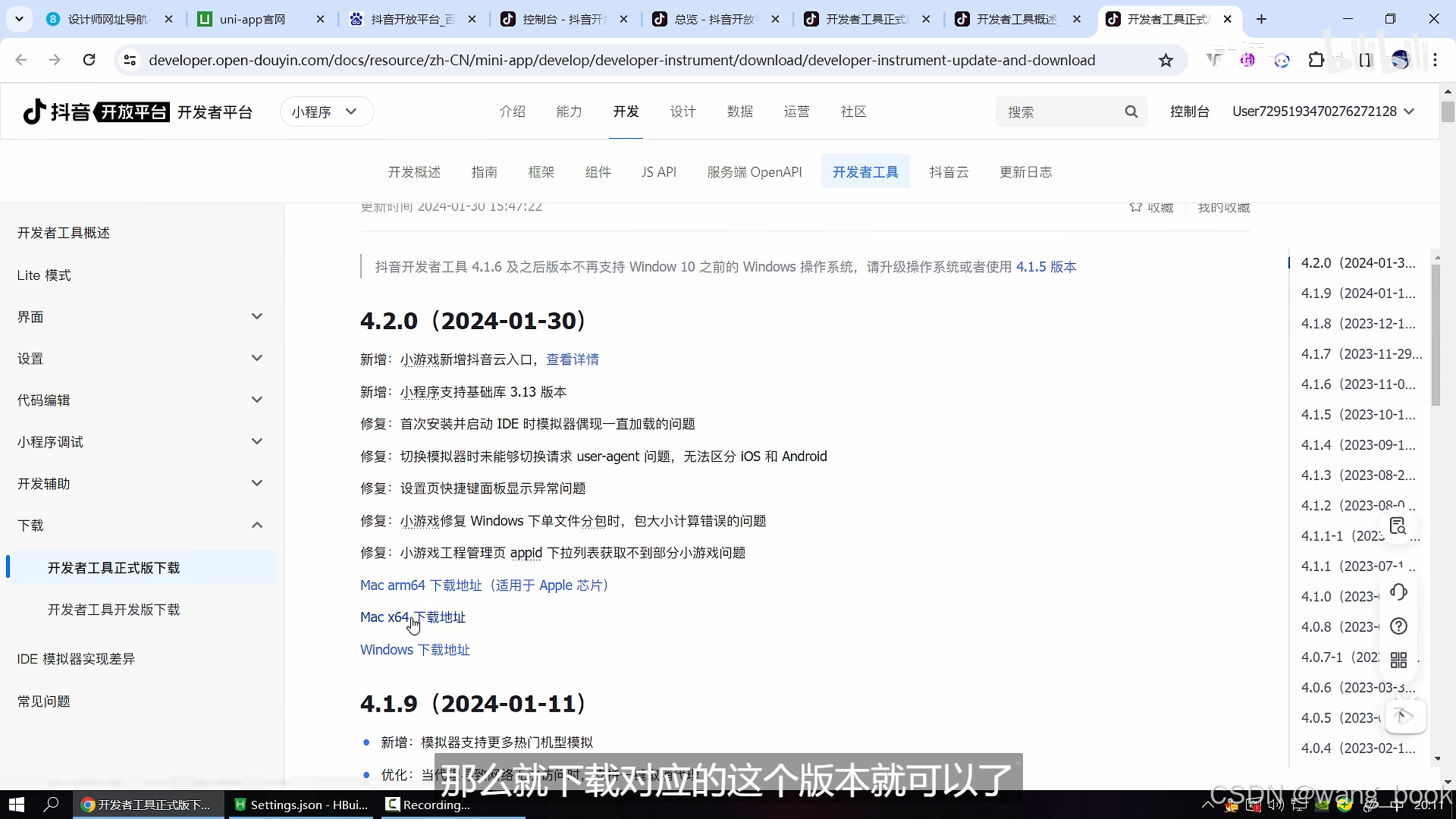Screen dimensions: 1456x819
Task: Select the 数据 top navigation item
Action: [x=740, y=111]
